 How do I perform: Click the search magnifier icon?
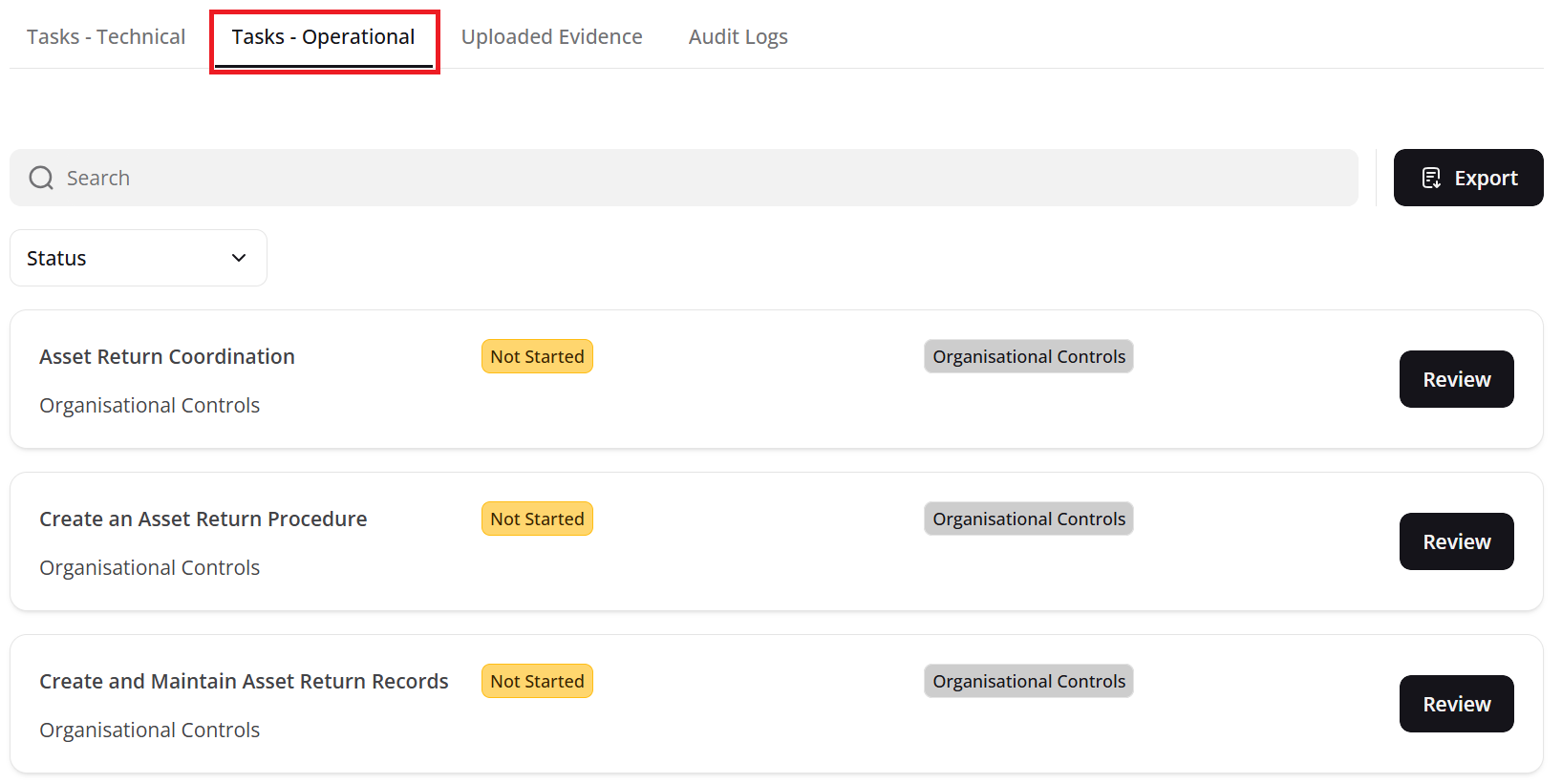41,178
